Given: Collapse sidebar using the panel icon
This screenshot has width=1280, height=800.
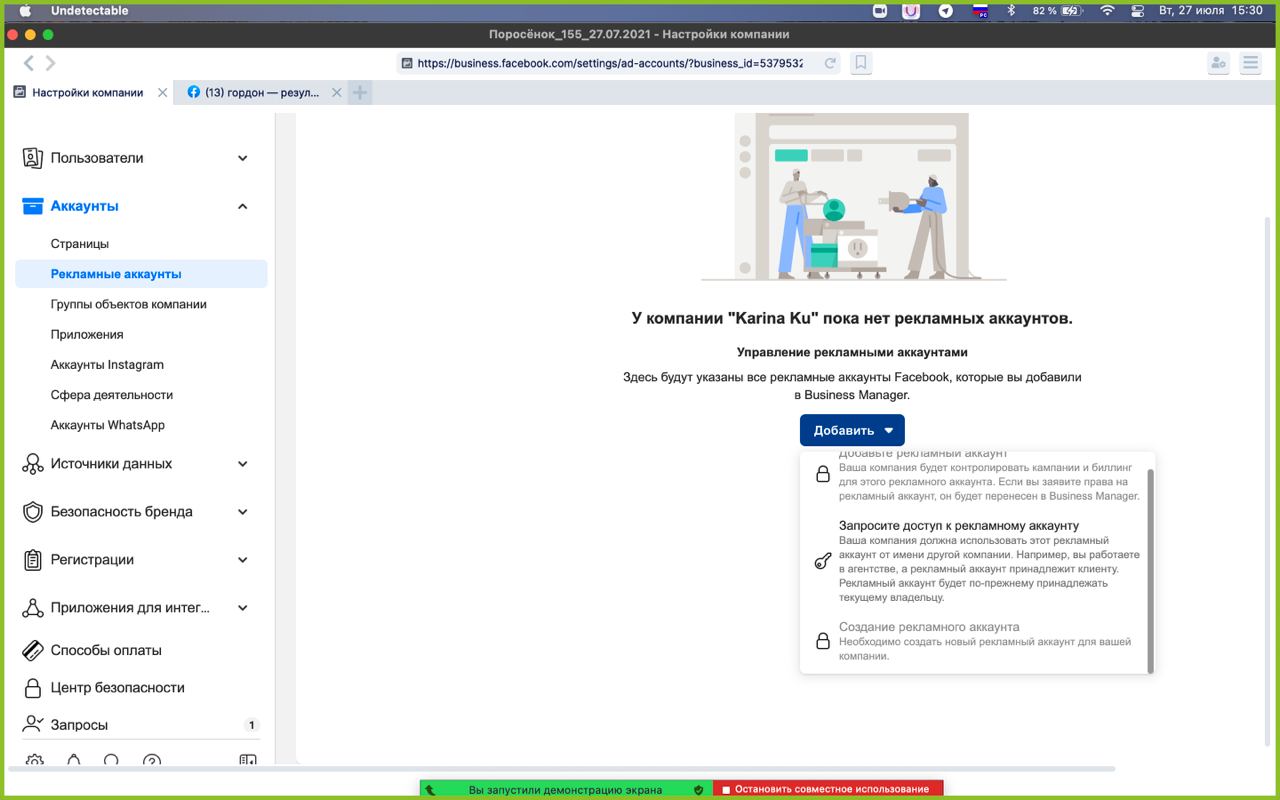Looking at the screenshot, I should pos(248,762).
